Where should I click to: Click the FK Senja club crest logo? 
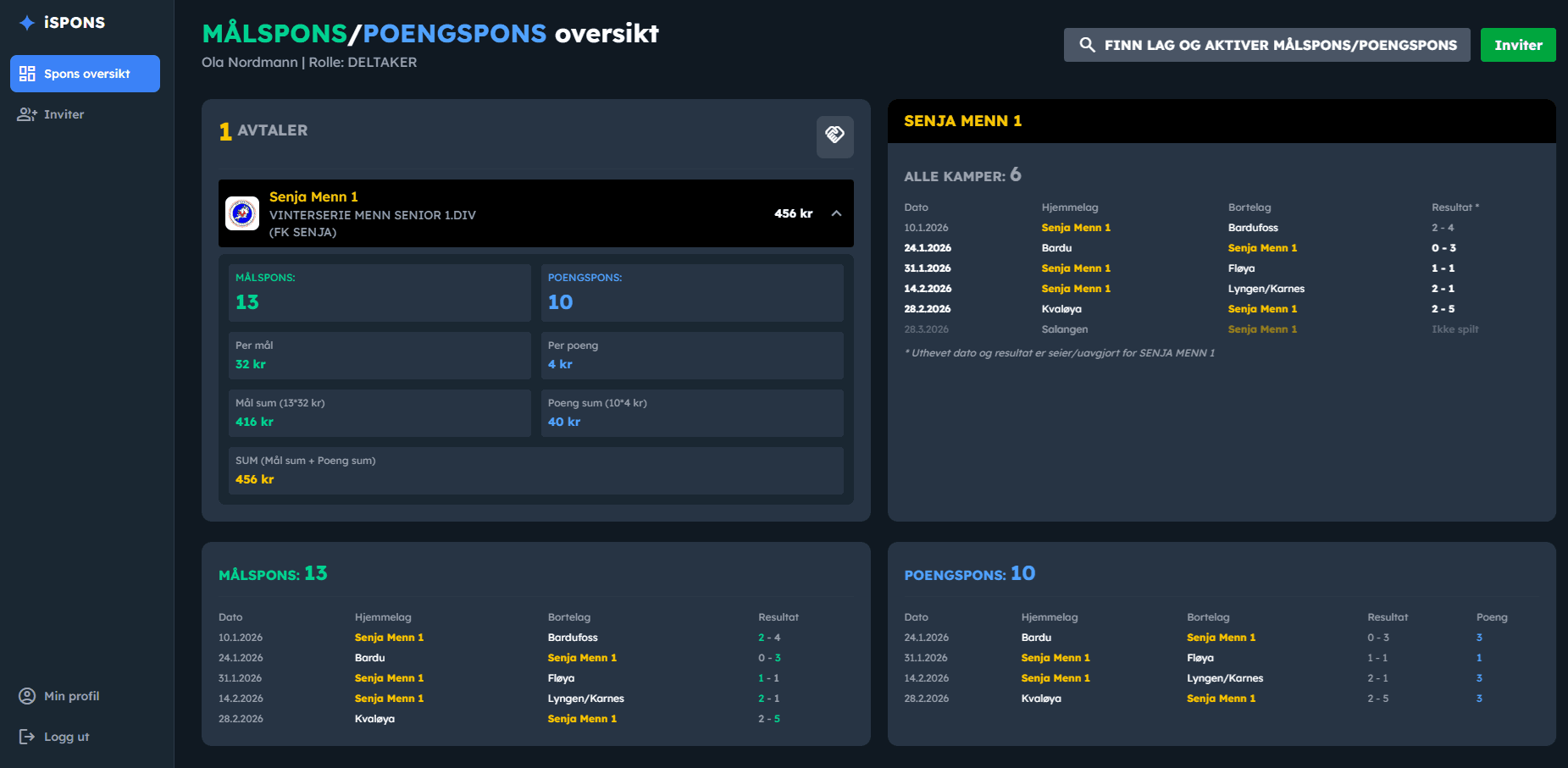[x=243, y=213]
